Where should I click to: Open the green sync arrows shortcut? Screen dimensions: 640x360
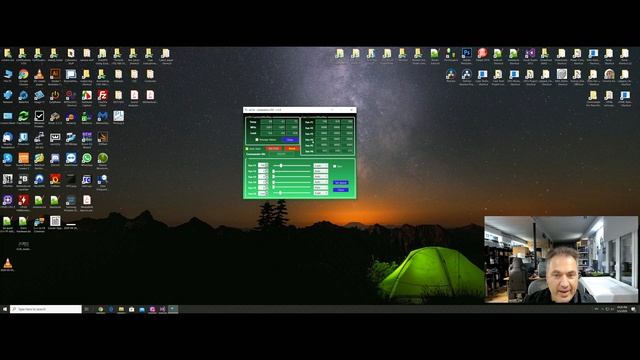[23, 116]
